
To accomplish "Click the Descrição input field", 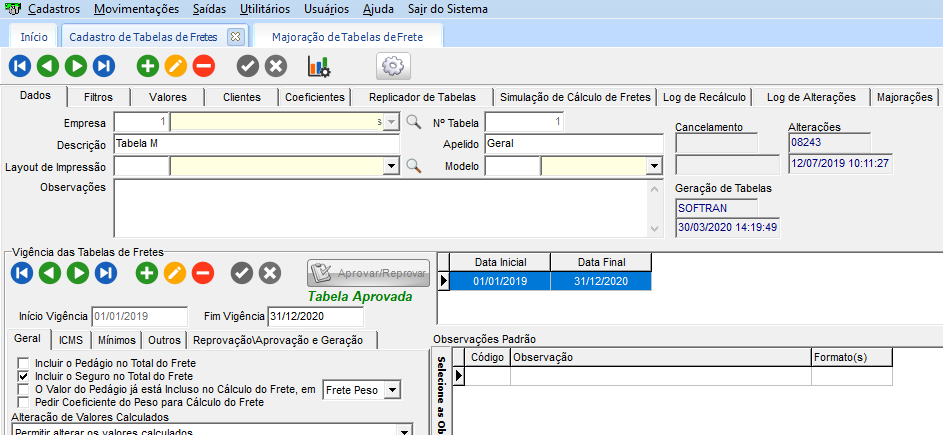I will [257, 144].
